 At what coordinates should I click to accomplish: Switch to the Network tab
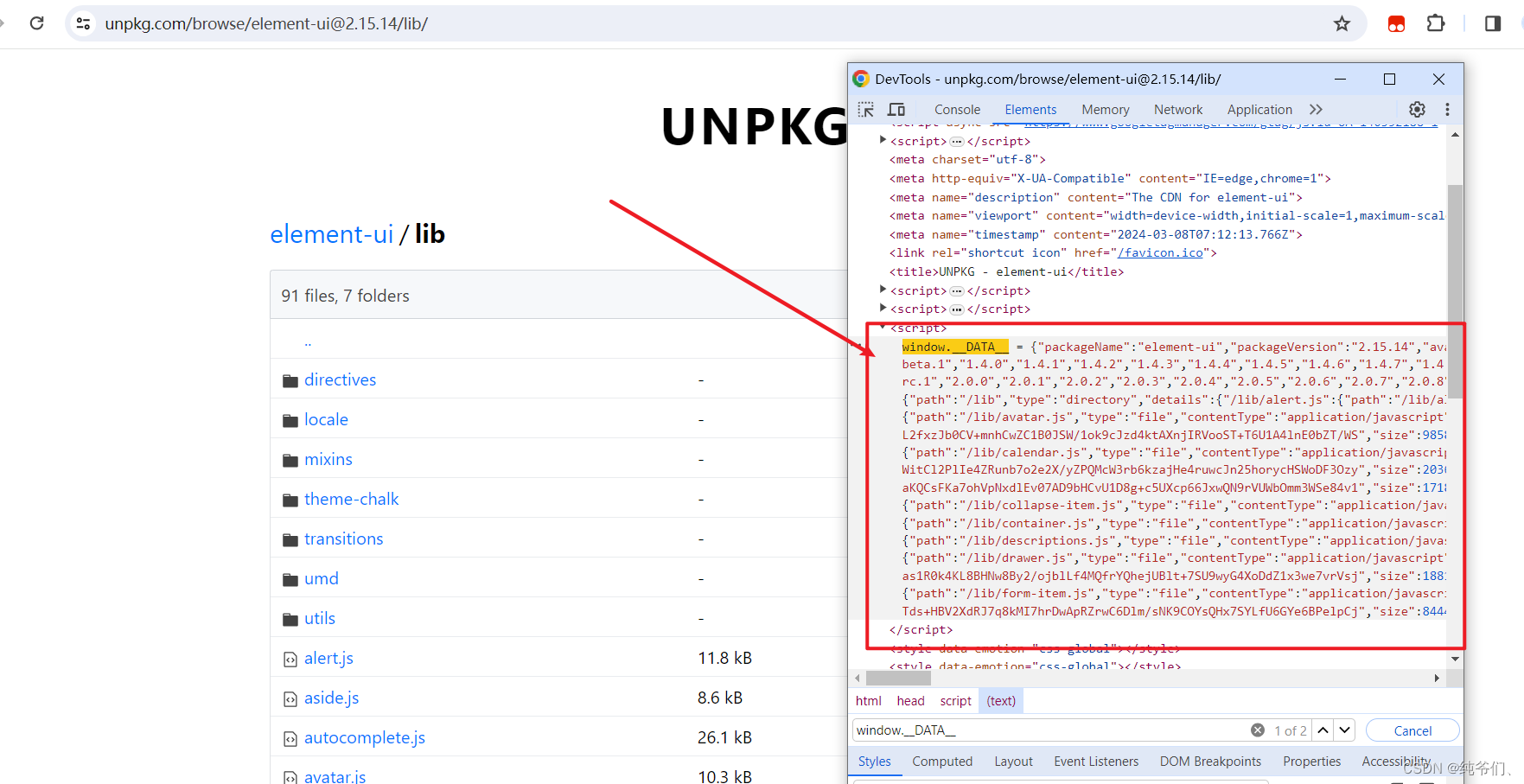1178,110
